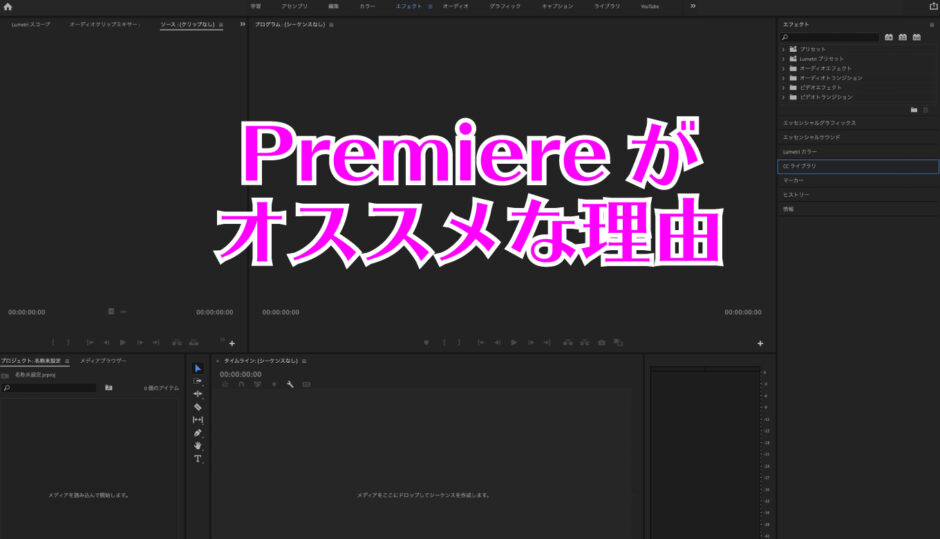Expand オーディオエフェクト folder

[x=784, y=68]
